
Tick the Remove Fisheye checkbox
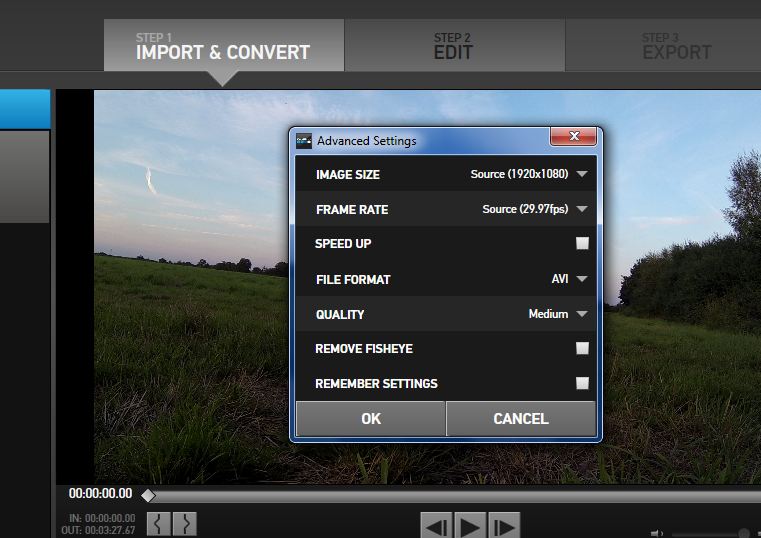[x=582, y=349]
